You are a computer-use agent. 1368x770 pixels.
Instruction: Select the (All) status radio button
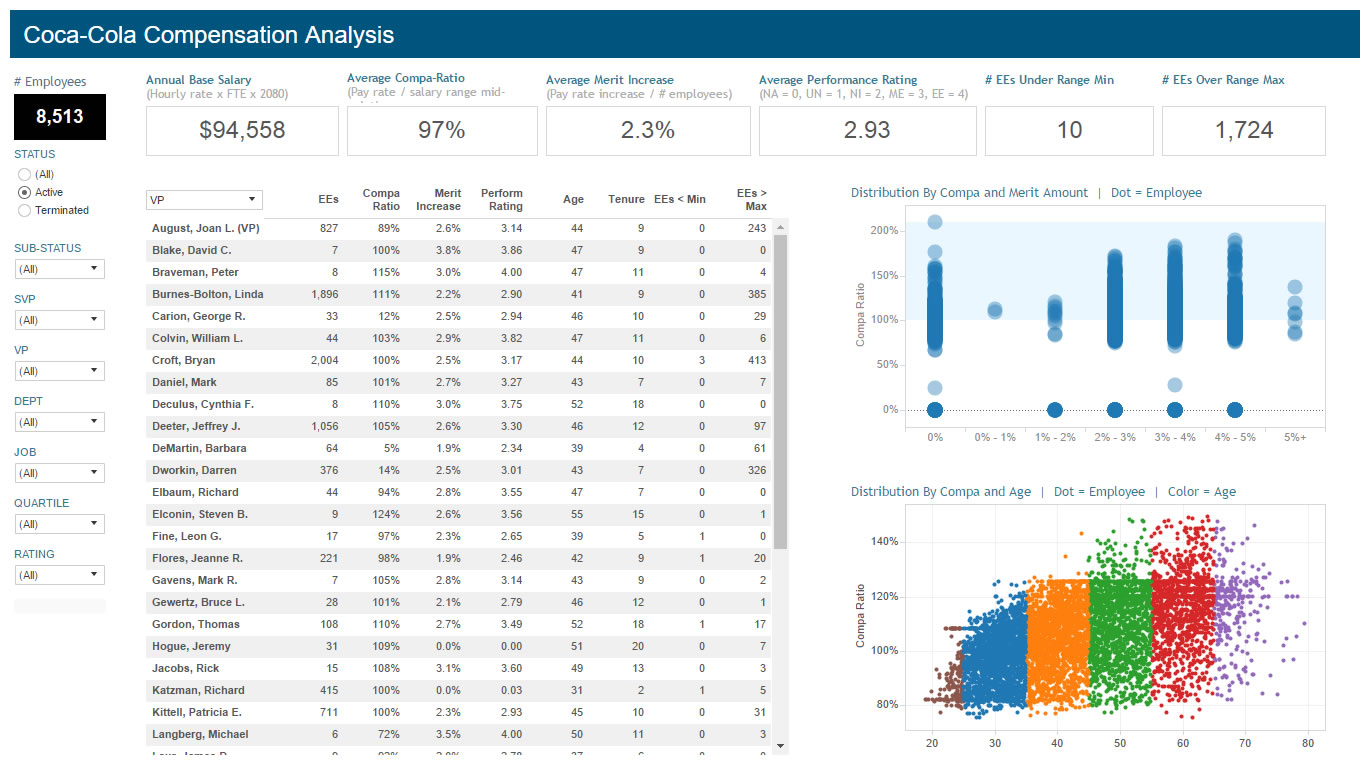tap(24, 174)
